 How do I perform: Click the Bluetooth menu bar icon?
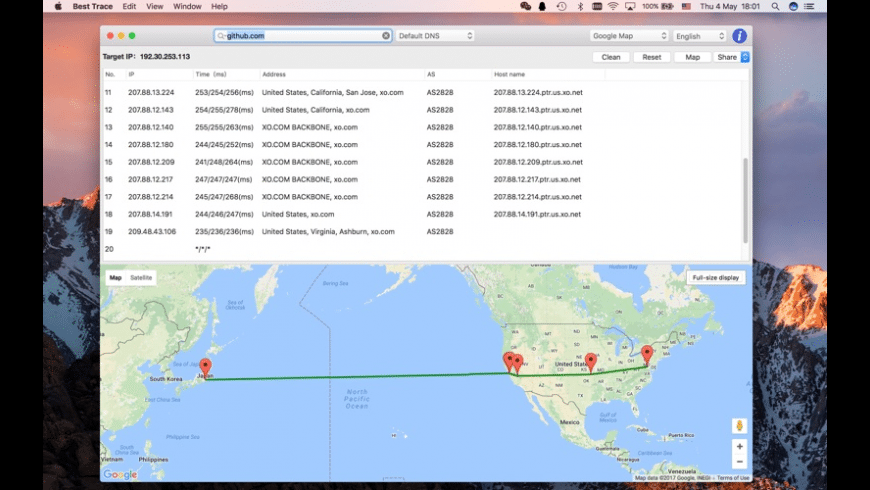coord(580,6)
